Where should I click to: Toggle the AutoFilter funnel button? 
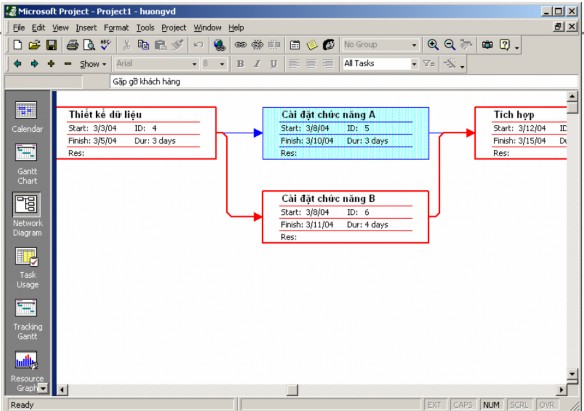click(x=428, y=64)
